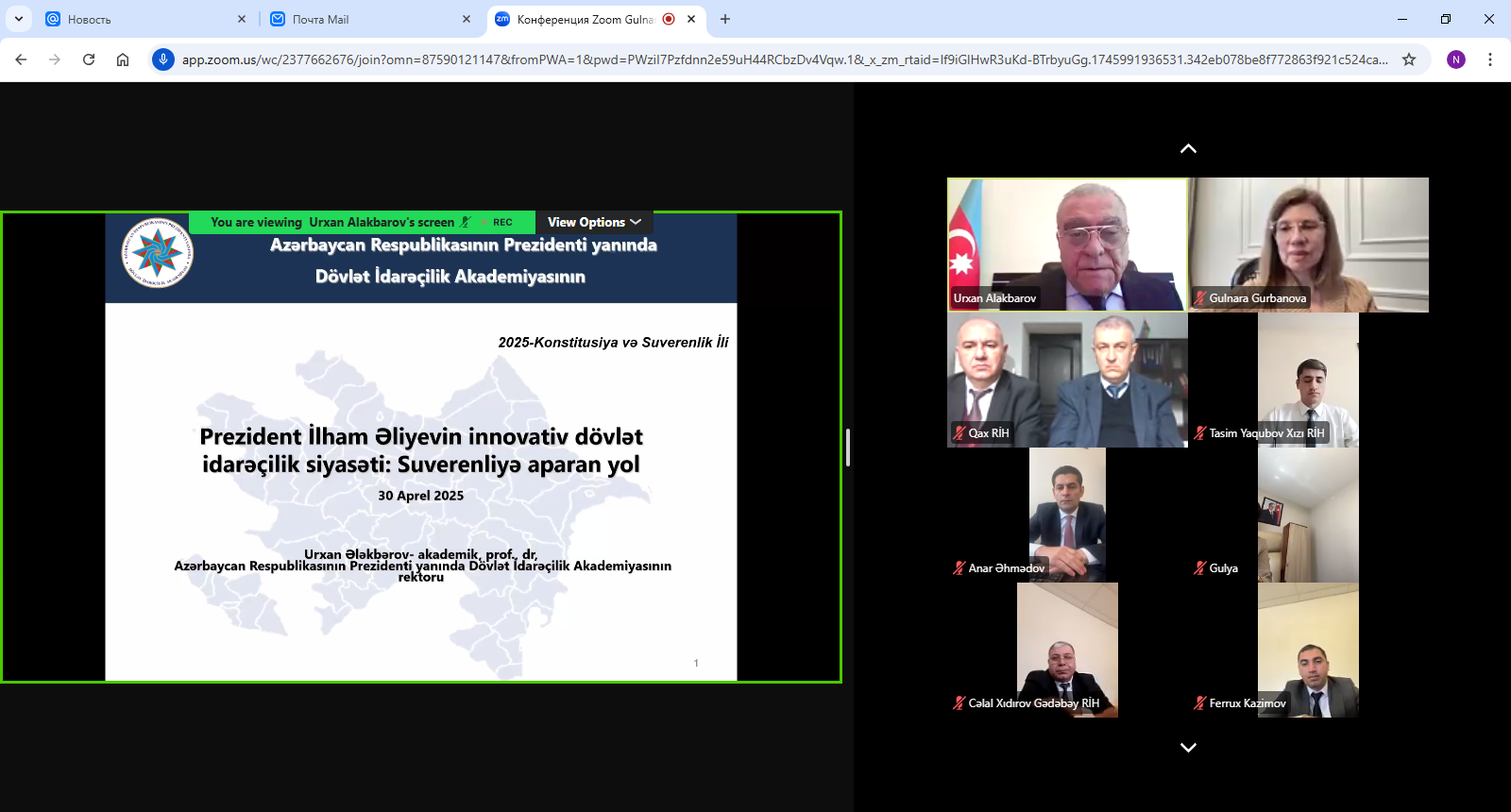1511x812 pixels.
Task: Click the microphone permission icon in address bar
Action: point(163,59)
